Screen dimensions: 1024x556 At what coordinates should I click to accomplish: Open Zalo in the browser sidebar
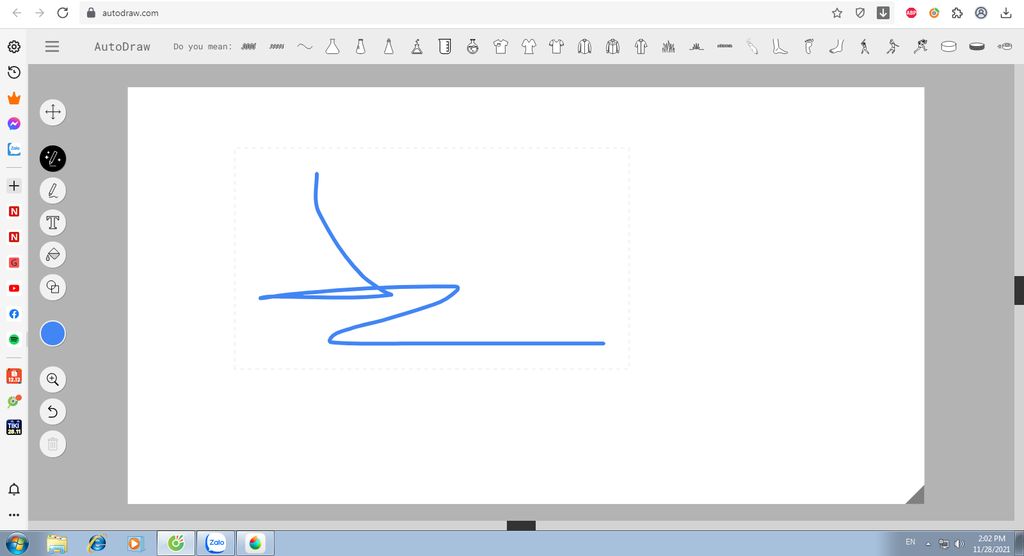click(14, 149)
